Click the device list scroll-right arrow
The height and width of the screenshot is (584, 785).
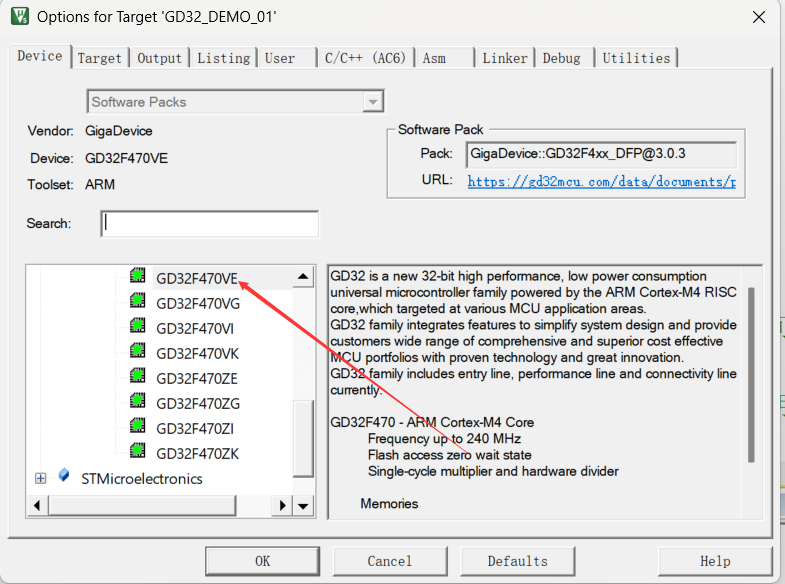coord(282,506)
